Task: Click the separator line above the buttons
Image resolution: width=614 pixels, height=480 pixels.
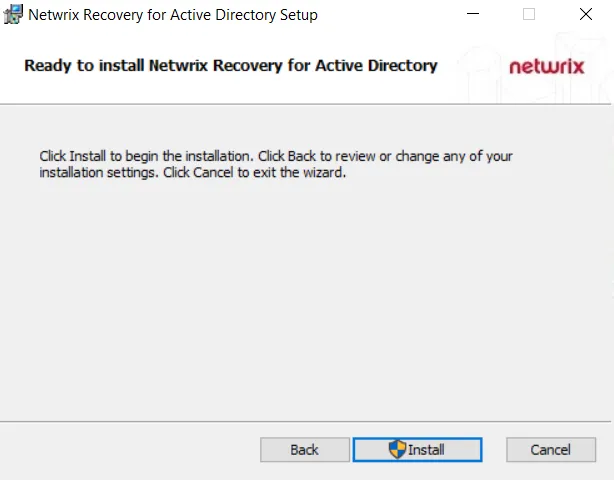Action: 305,422
